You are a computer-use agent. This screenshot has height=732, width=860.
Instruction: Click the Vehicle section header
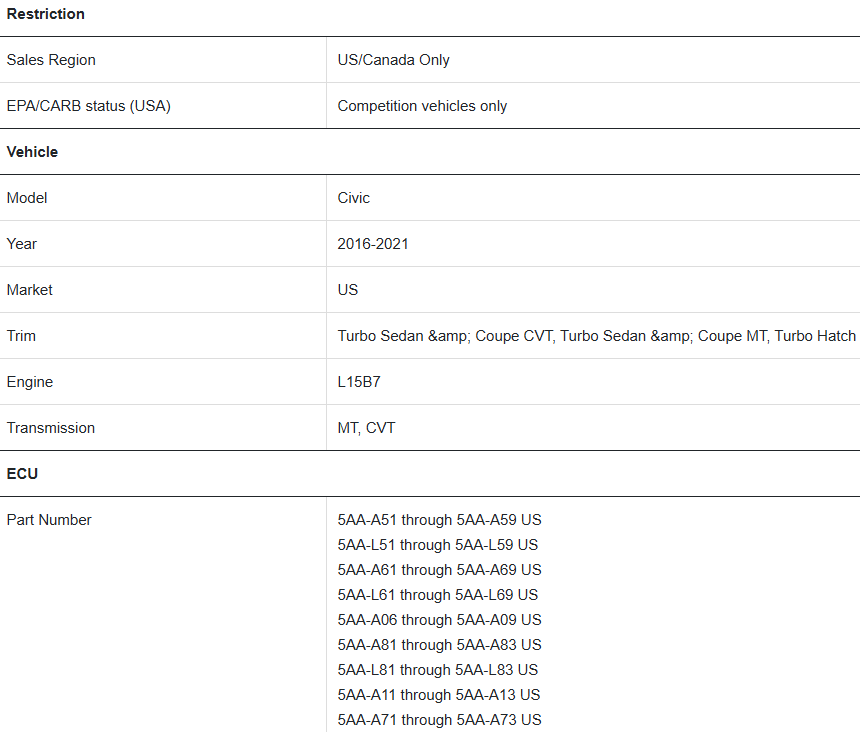(x=32, y=152)
